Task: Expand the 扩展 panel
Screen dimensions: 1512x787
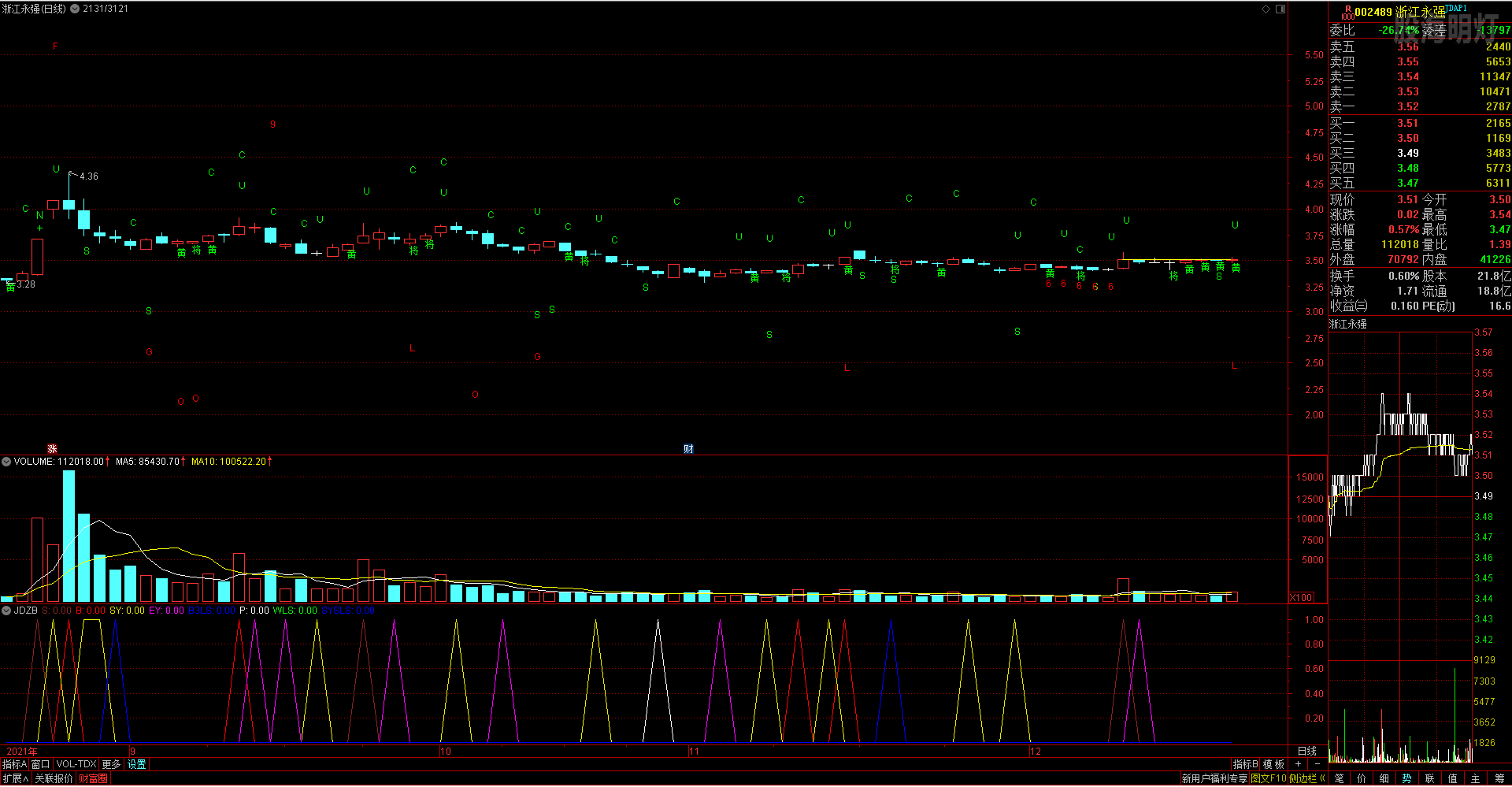Action: 15,778
